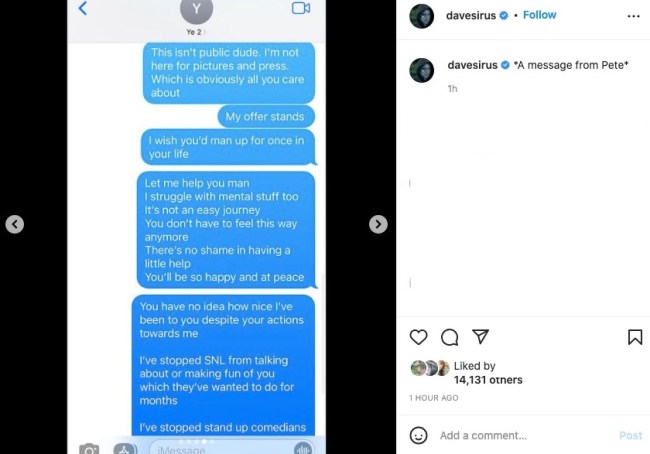Tap the back chevron in iMessage screenshot
This screenshot has height=454, width=650.
[x=83, y=8]
